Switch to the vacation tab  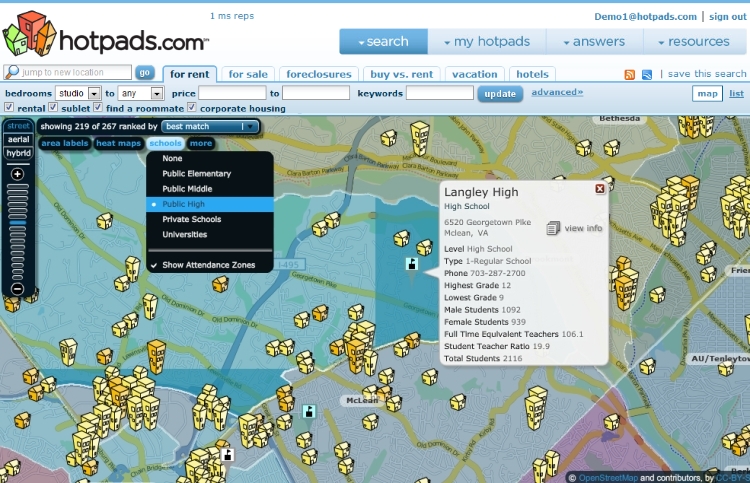pyautogui.click(x=474, y=74)
